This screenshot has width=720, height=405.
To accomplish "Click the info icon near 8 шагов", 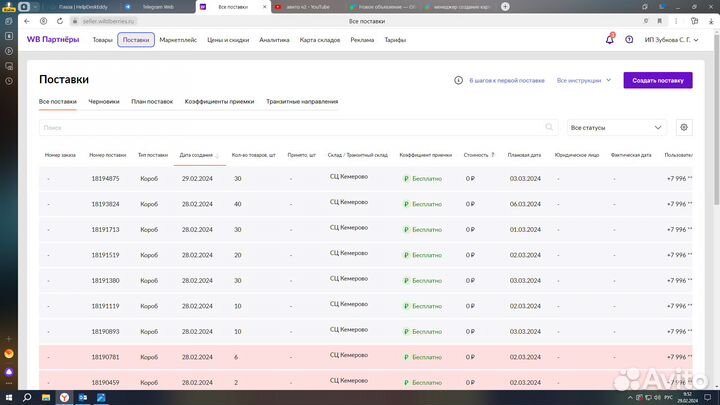I will click(459, 80).
